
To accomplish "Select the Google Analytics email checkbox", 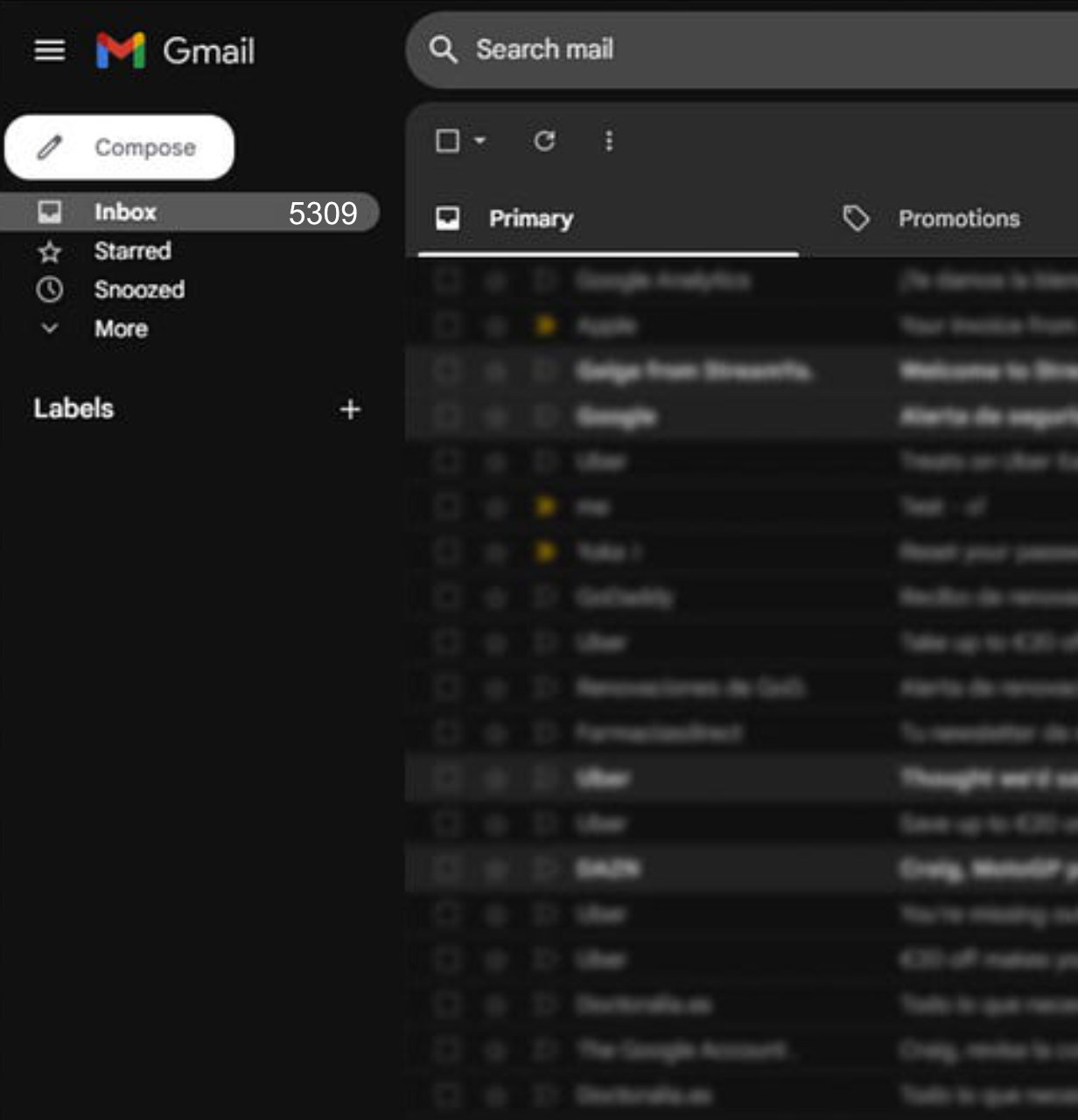I will point(447,280).
